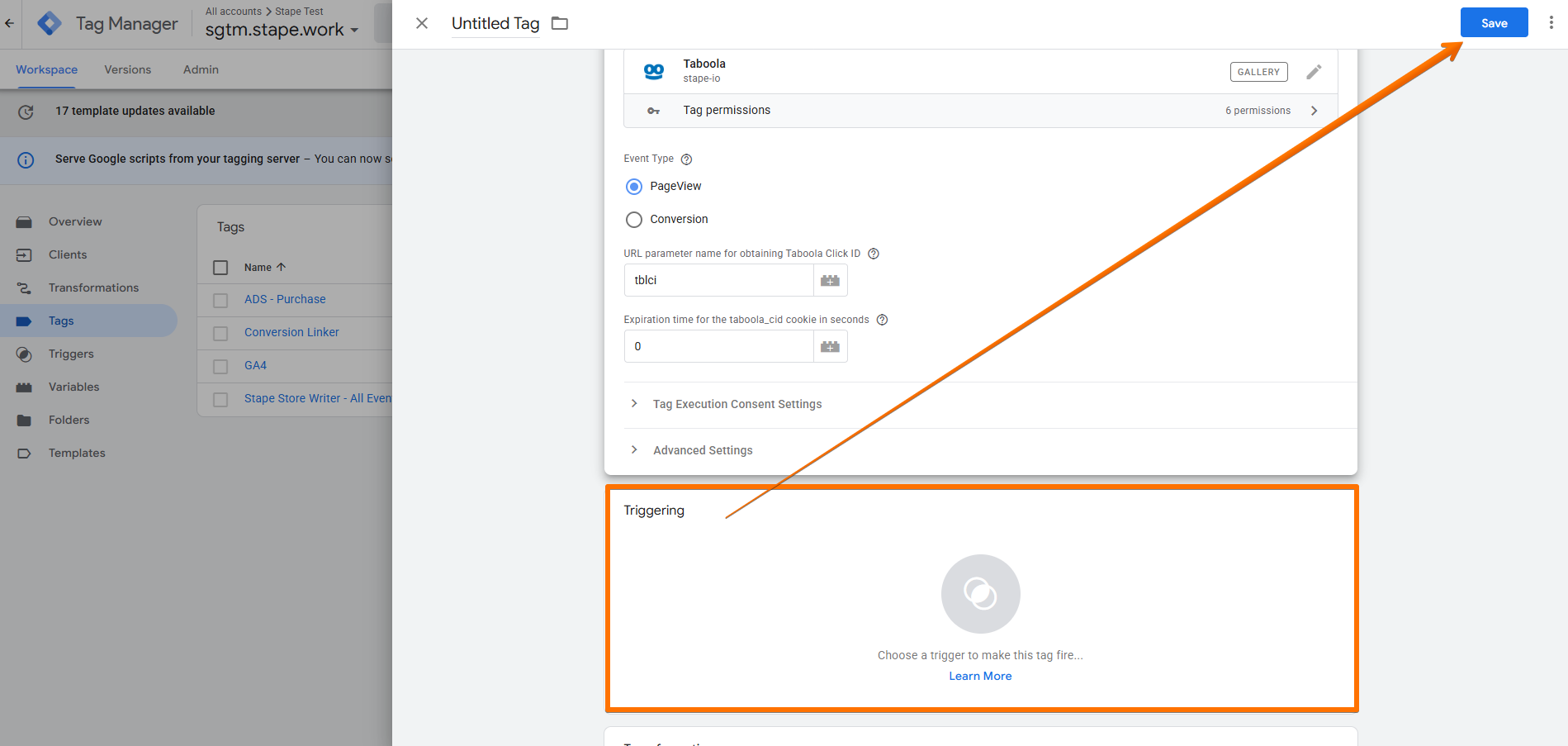This screenshot has height=746, width=1568.
Task: Open the folder icon next to Untitled Tag
Action: coord(560,23)
